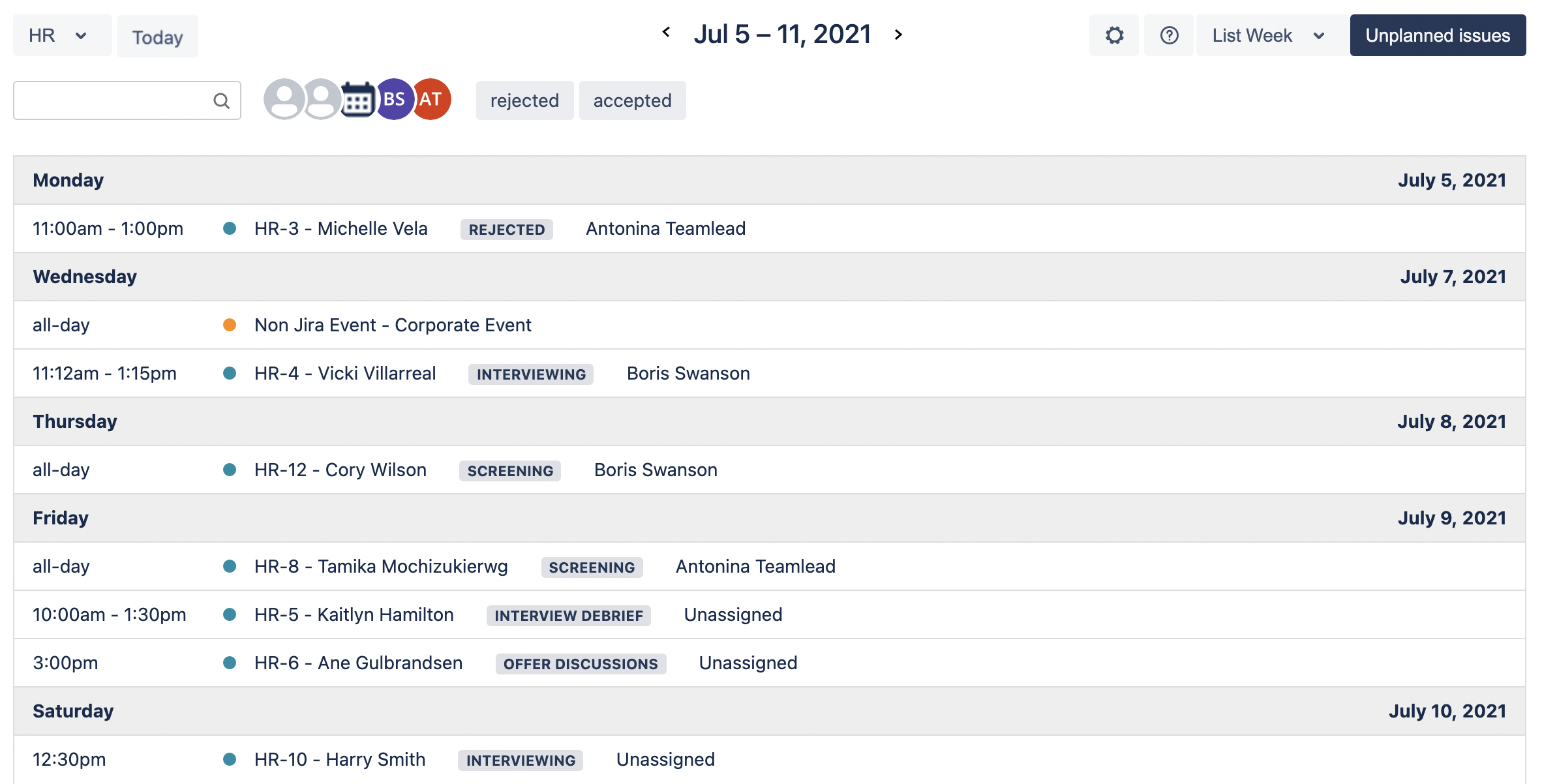This screenshot has height=784, width=1542.
Task: Filter by AT user avatar
Action: coord(432,99)
